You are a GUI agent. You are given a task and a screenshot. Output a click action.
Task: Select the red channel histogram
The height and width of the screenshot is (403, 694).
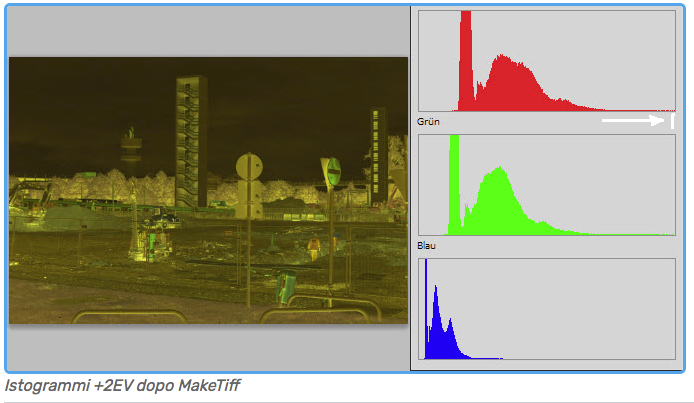[546, 60]
